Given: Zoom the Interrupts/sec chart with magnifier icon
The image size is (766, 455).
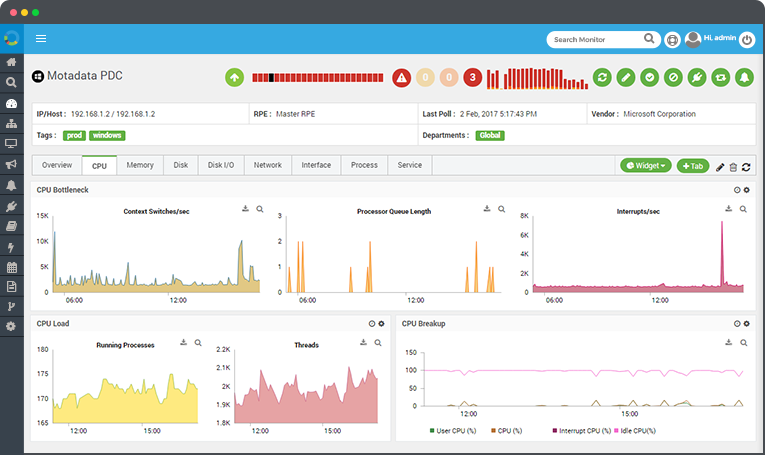Looking at the screenshot, I should [x=742, y=209].
